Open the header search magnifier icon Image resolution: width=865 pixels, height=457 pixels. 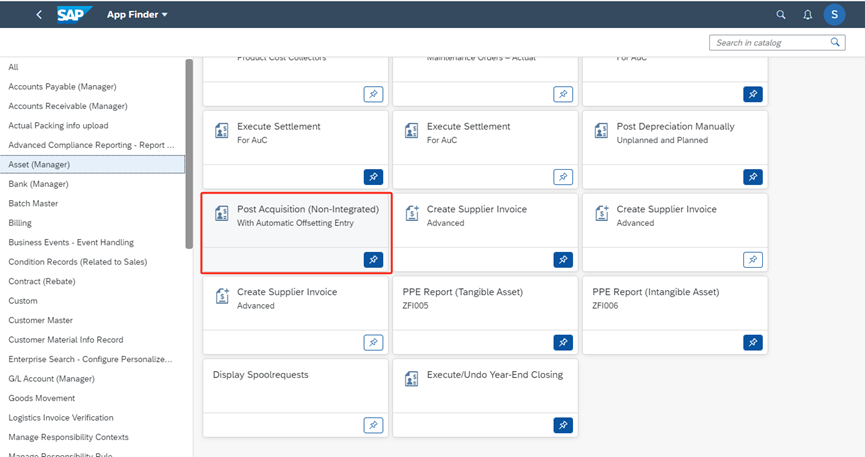[x=781, y=15]
